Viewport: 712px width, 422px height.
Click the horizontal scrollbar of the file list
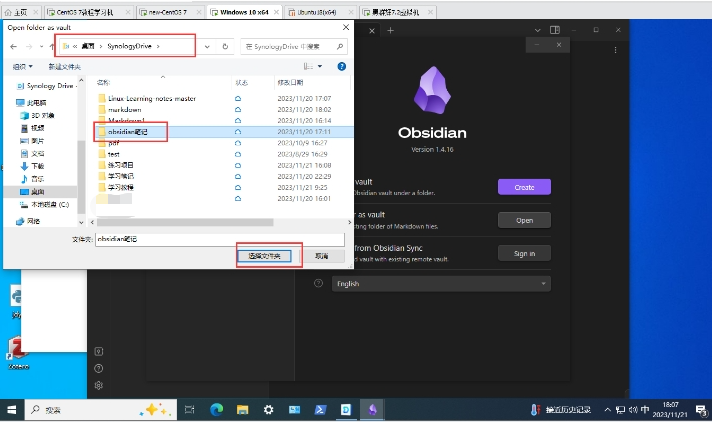[185, 223]
